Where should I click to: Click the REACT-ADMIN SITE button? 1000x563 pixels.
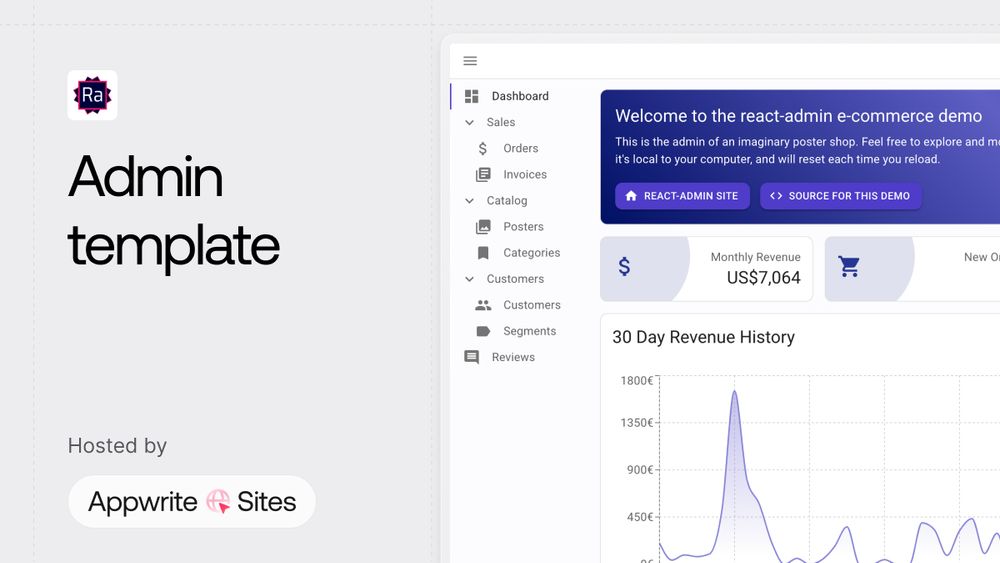click(682, 196)
